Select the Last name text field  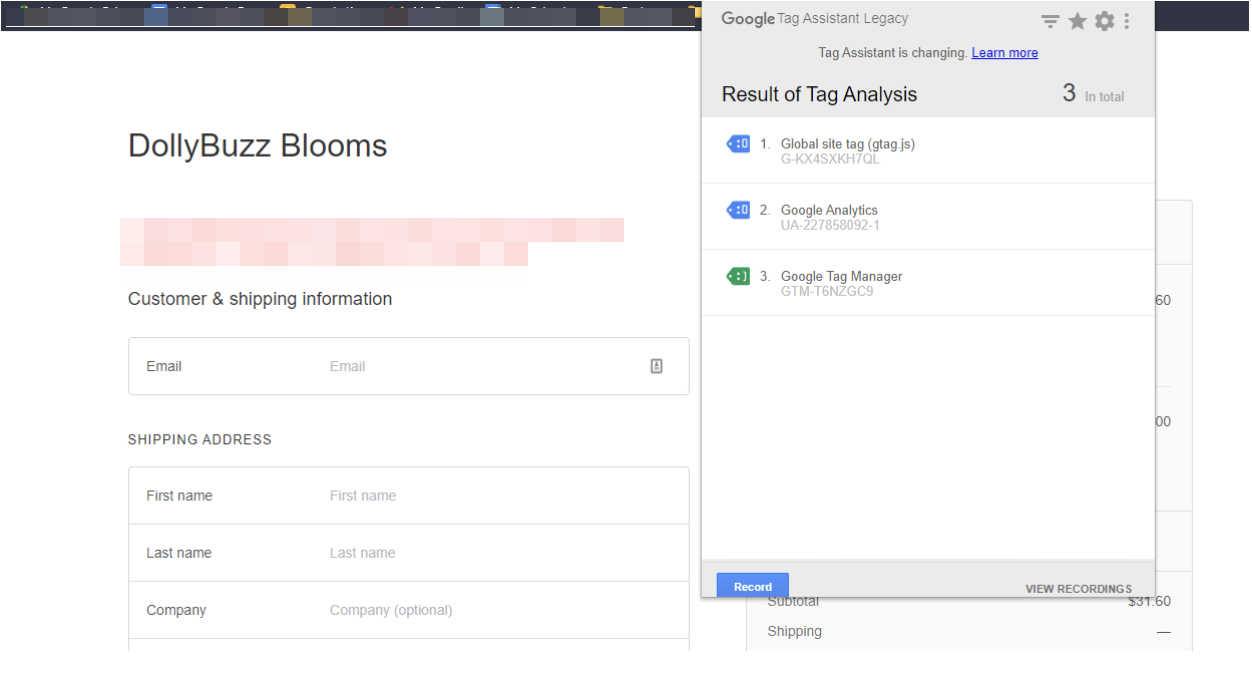(x=500, y=553)
